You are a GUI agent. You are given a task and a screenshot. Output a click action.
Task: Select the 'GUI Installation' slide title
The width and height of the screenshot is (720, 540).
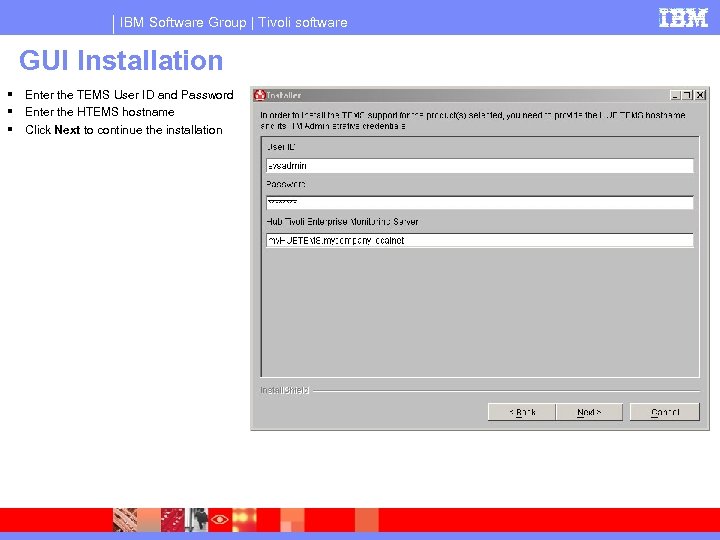pos(121,60)
